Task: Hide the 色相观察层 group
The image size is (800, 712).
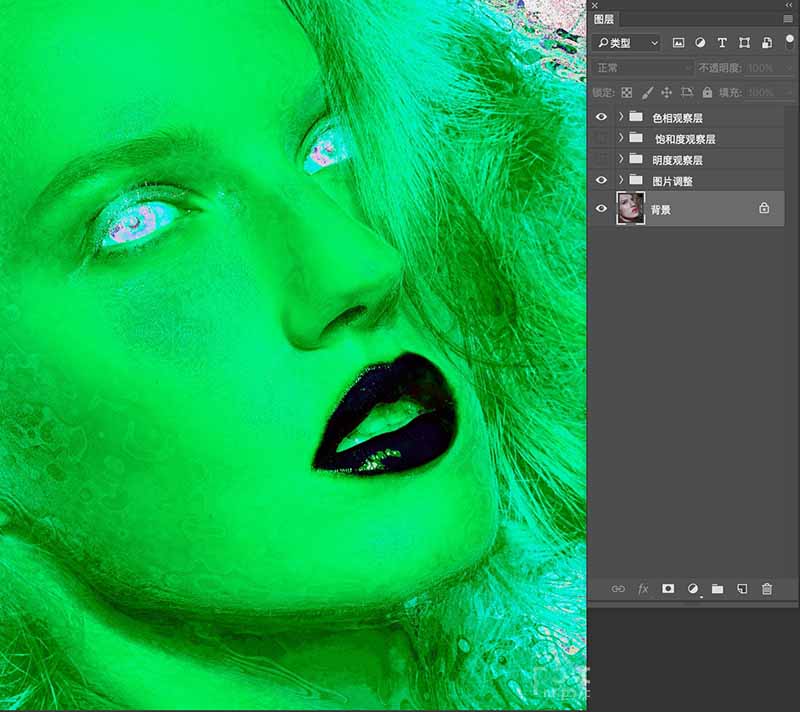Action: [x=602, y=117]
